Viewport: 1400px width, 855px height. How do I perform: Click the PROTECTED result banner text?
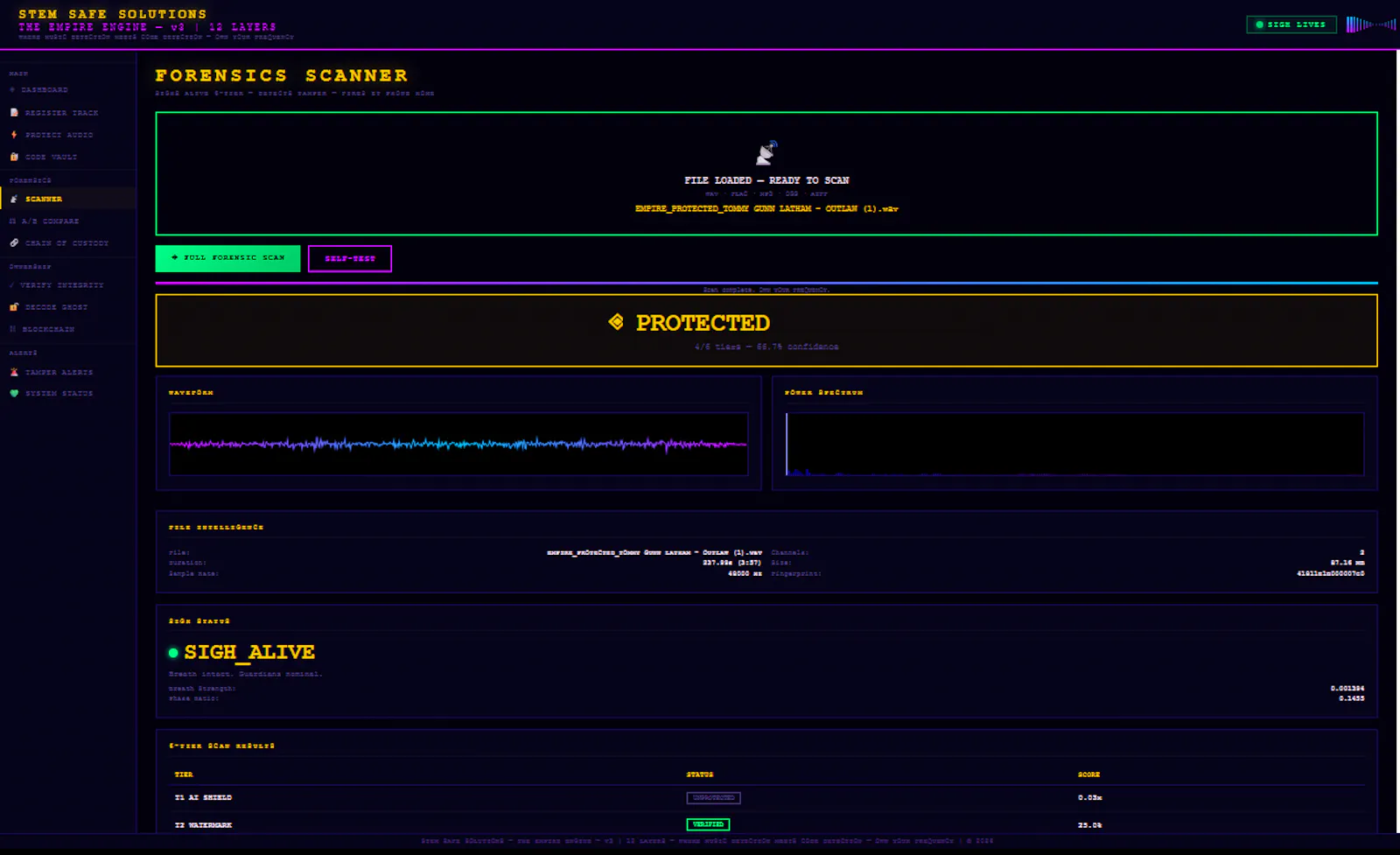(x=703, y=323)
